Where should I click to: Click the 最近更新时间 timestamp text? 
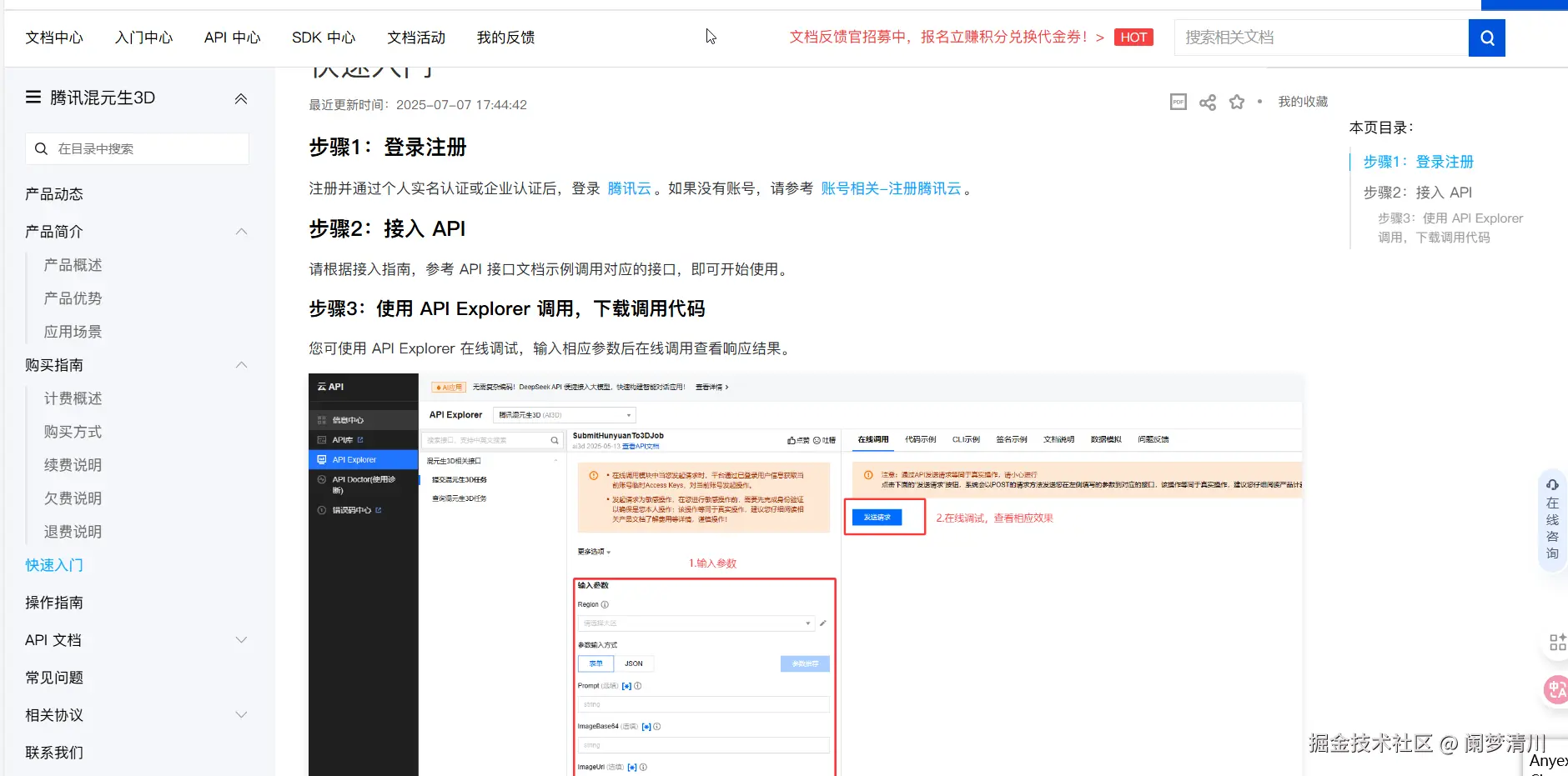click(418, 105)
